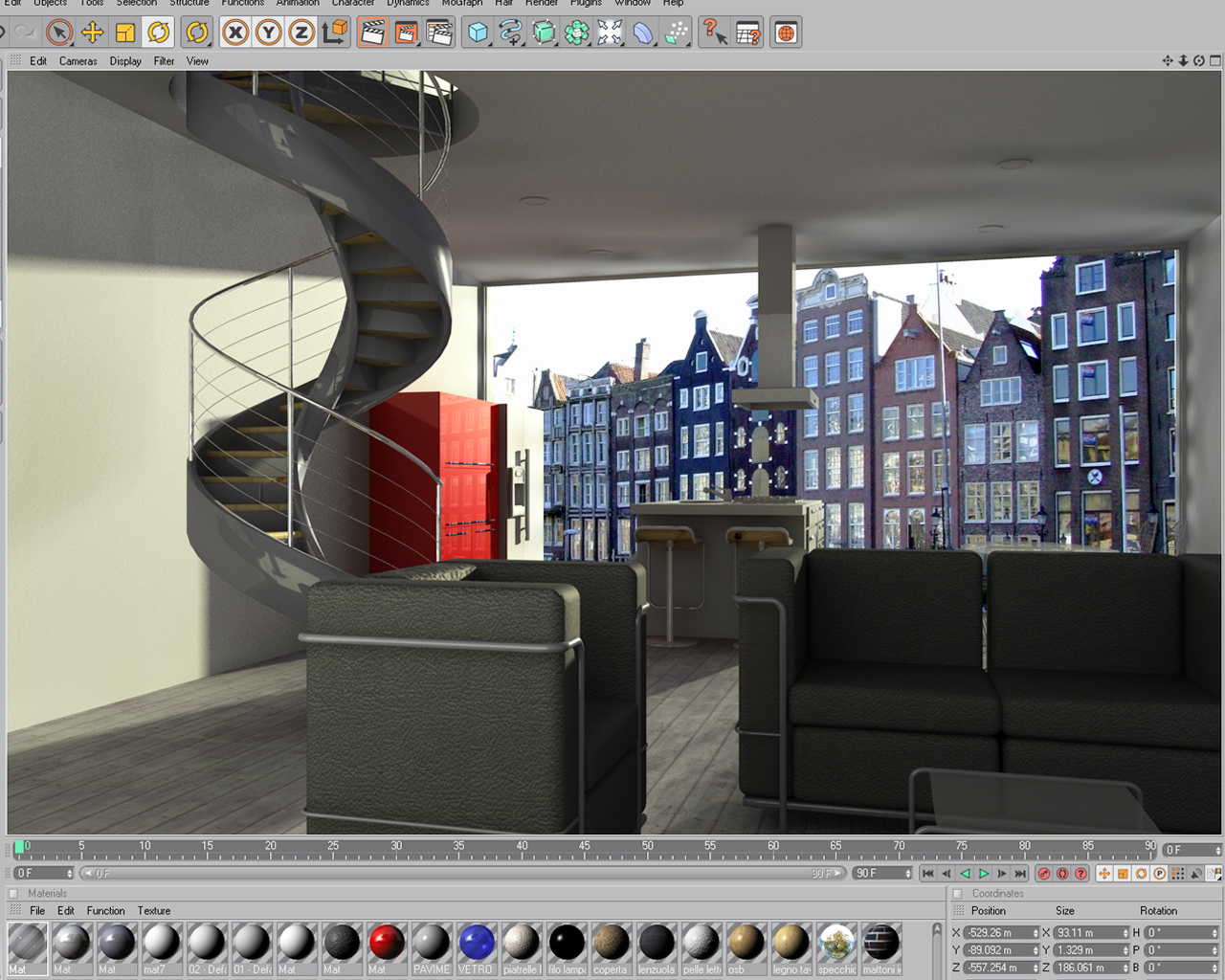Click the Render in Picture Viewer clapperboard icon
The height and width of the screenshot is (980, 1225).
[406, 33]
